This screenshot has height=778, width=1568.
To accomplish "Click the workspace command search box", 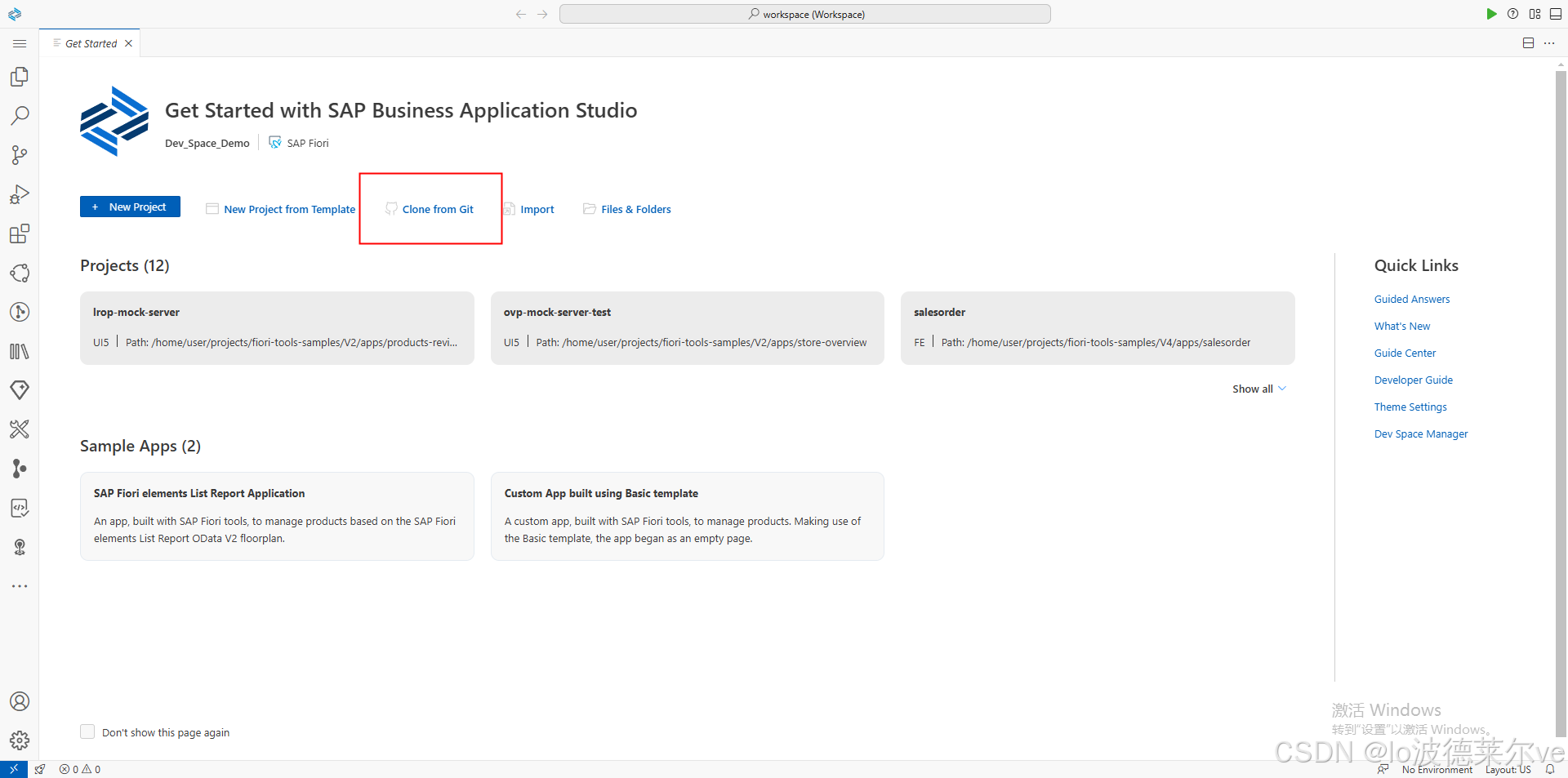I will pyautogui.click(x=805, y=14).
